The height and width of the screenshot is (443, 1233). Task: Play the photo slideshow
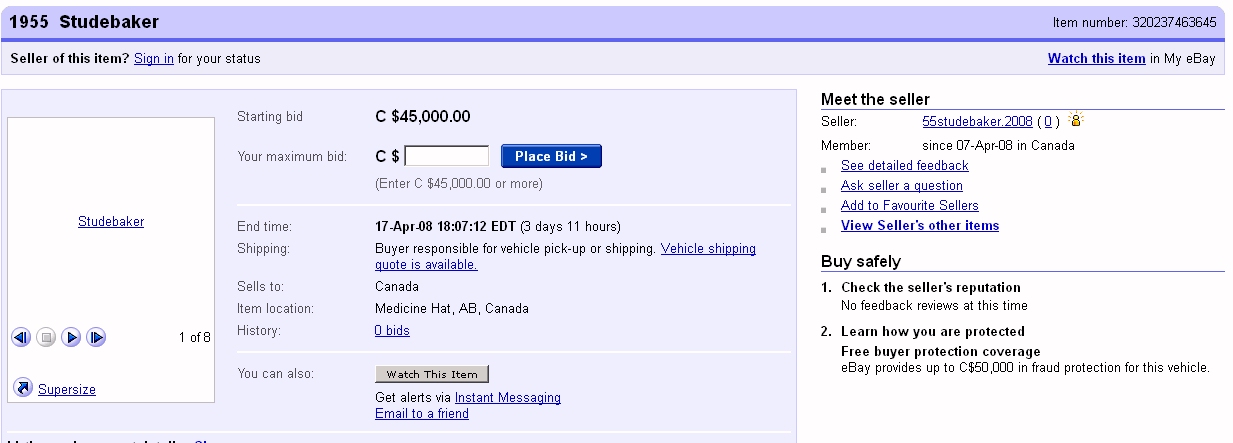point(71,338)
